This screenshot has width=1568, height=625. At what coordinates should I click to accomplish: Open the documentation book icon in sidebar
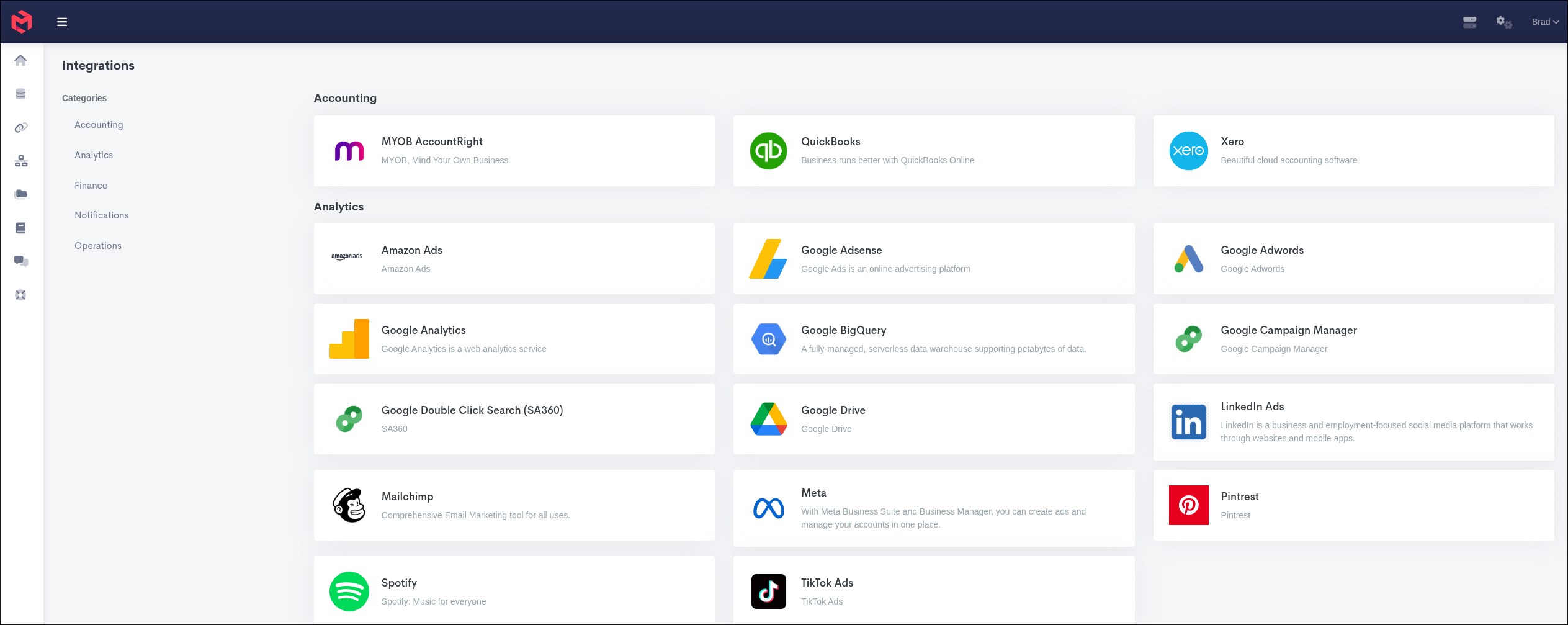pos(21,228)
